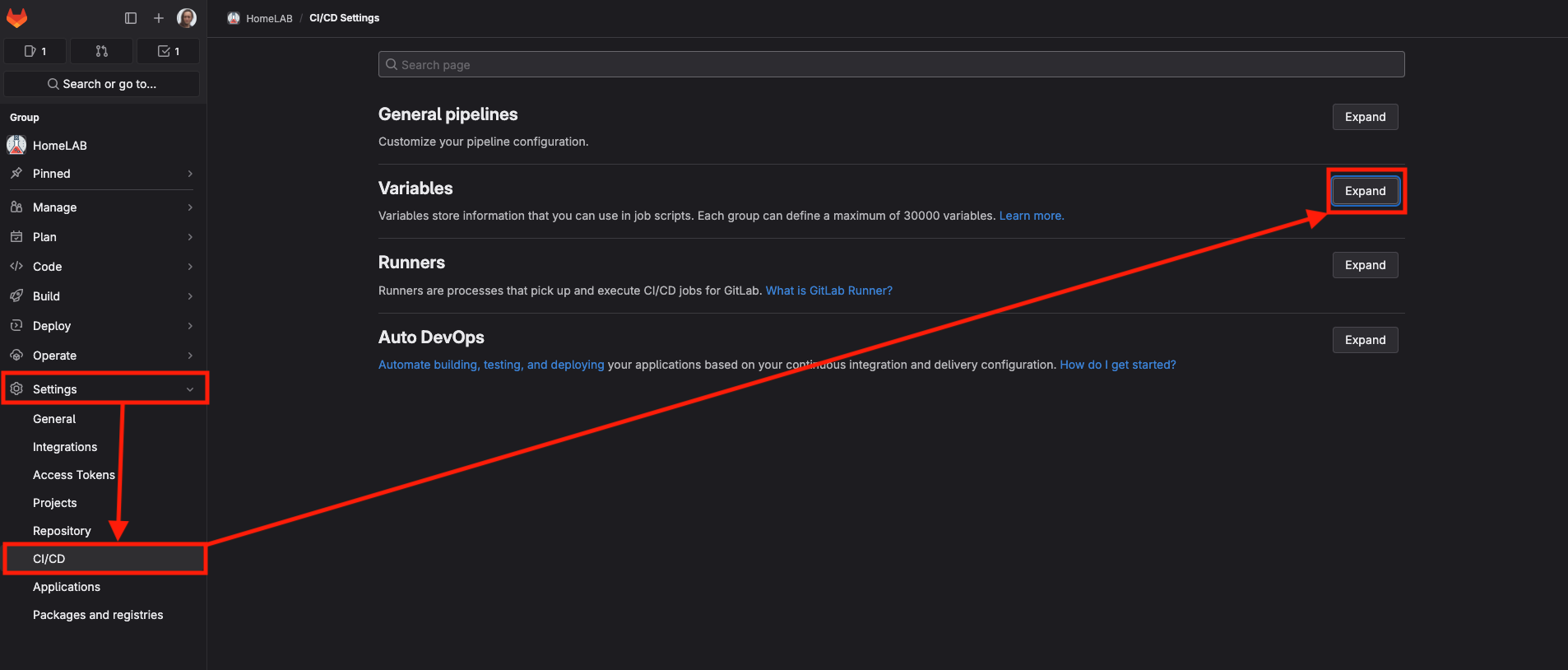Viewport: 1568px width, 670px height.
Task: Expand the Runners section
Action: click(1365, 265)
